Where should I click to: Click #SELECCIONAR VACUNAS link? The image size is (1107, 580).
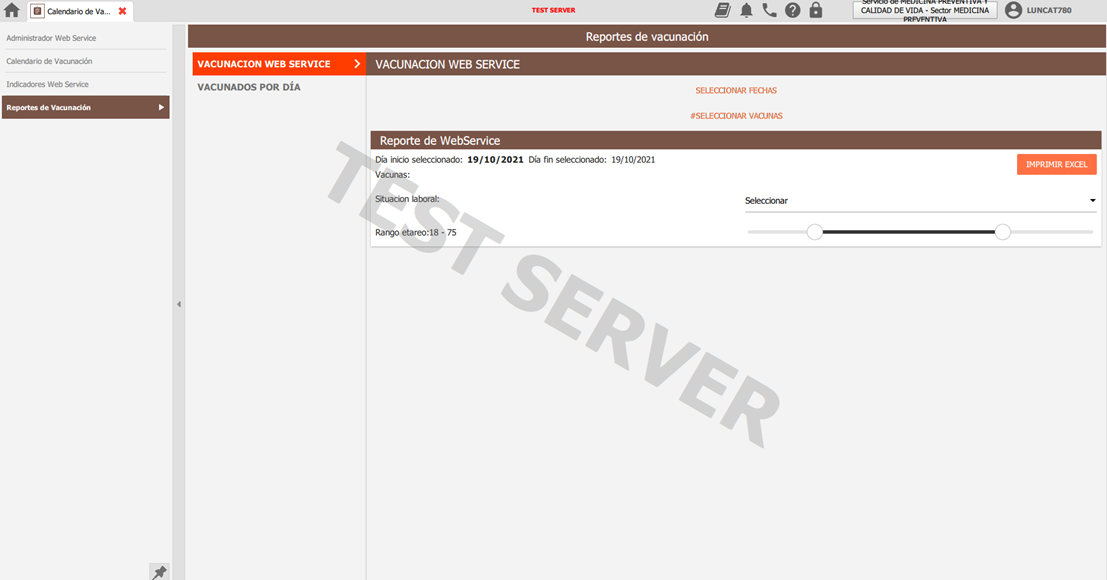coord(736,116)
